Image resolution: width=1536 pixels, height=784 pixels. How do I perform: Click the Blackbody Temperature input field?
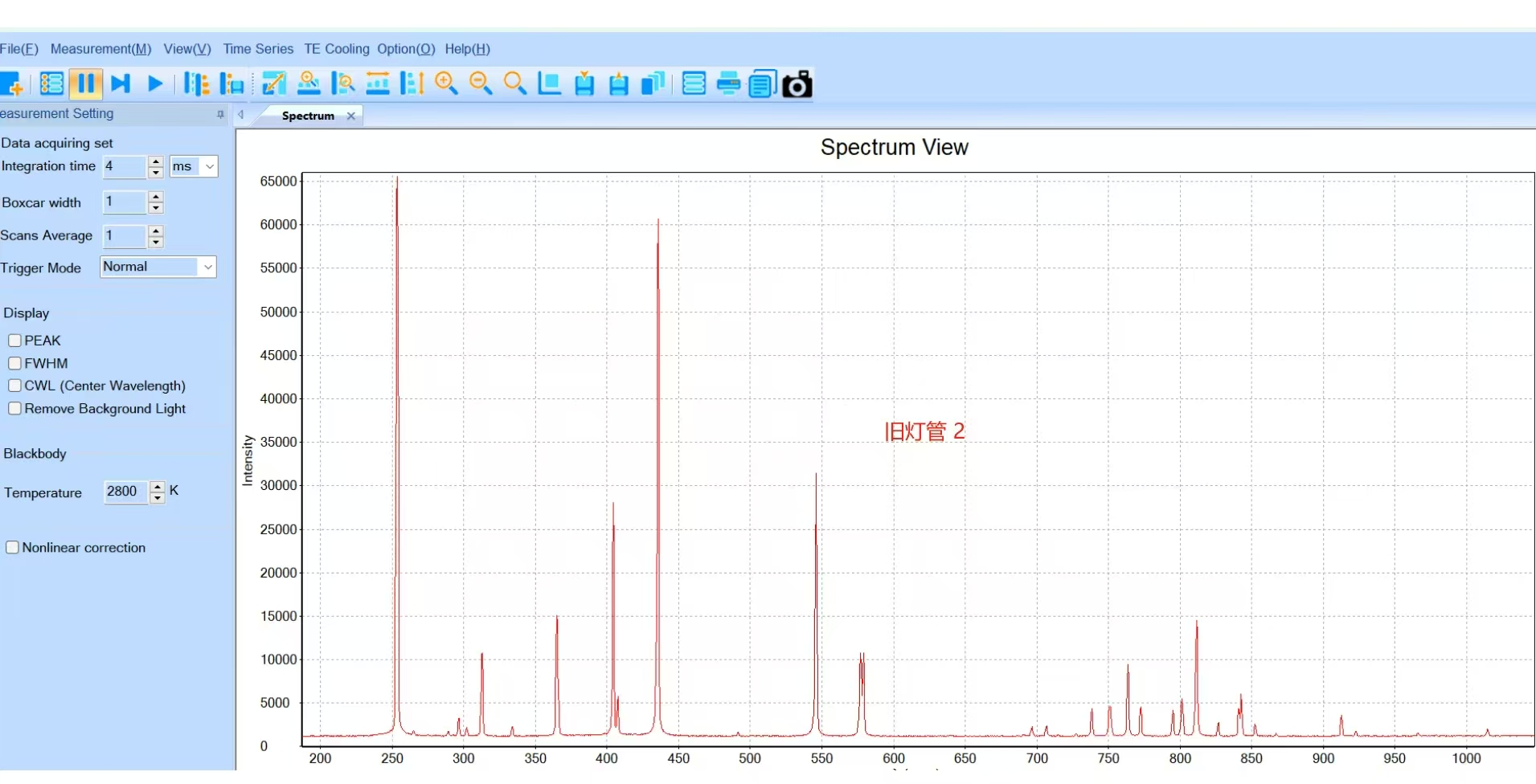click(x=125, y=492)
